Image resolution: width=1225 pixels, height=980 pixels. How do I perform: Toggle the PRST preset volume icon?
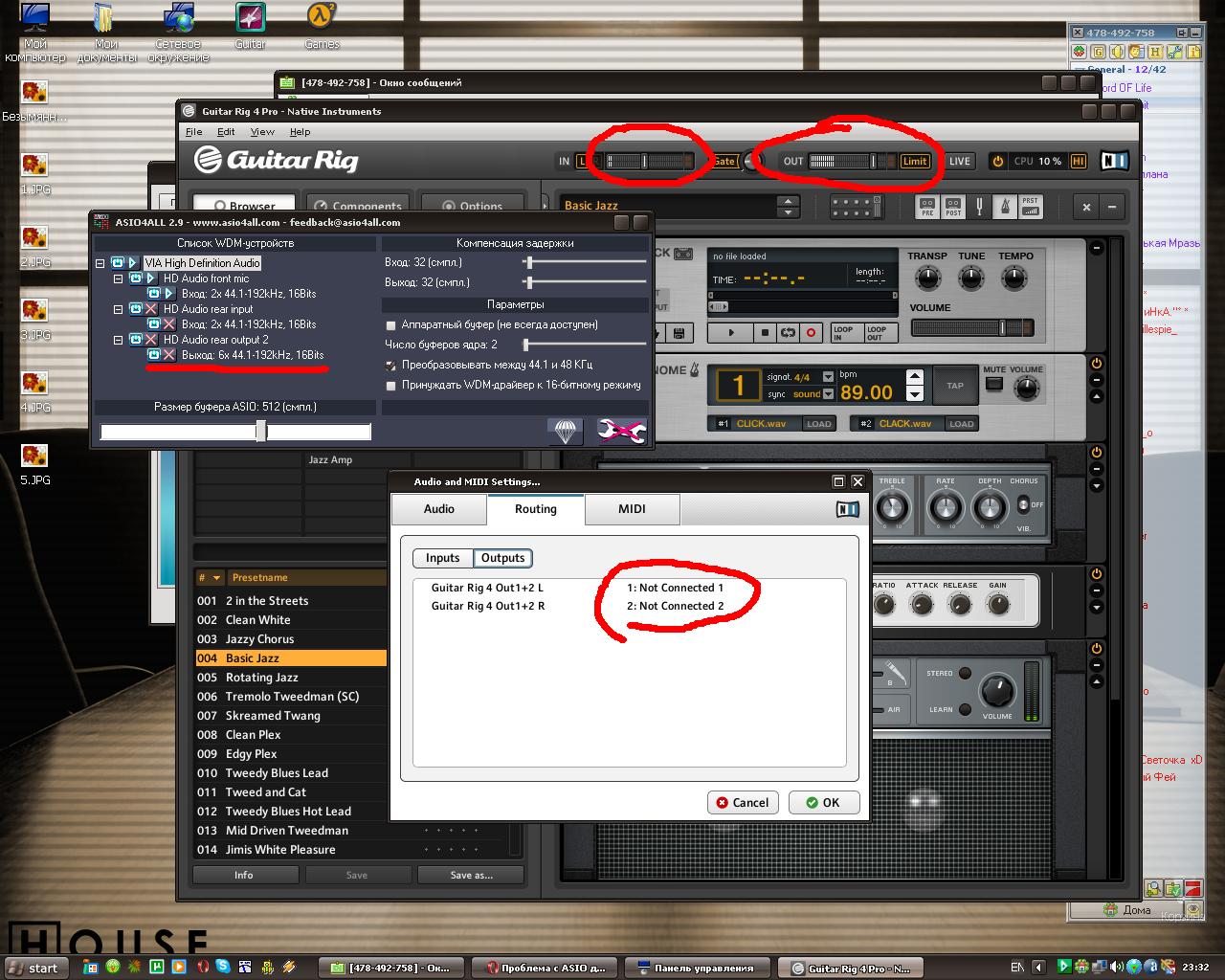click(x=1030, y=207)
